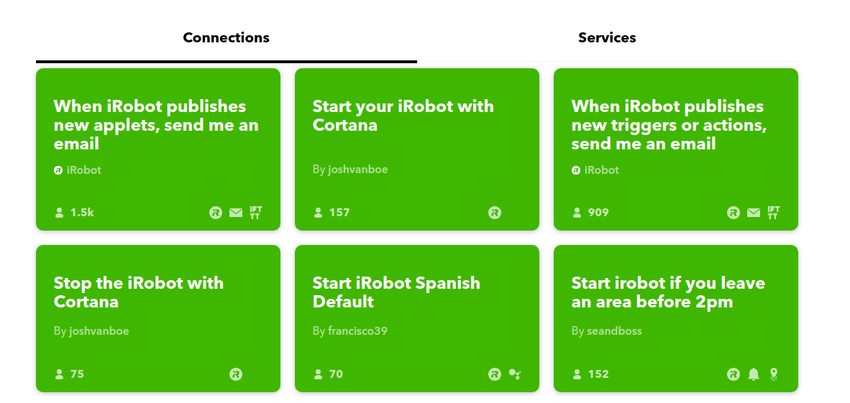Screen dimensions: 850x403
Task: Click the email icon on the new triggers card
Action: point(753,213)
